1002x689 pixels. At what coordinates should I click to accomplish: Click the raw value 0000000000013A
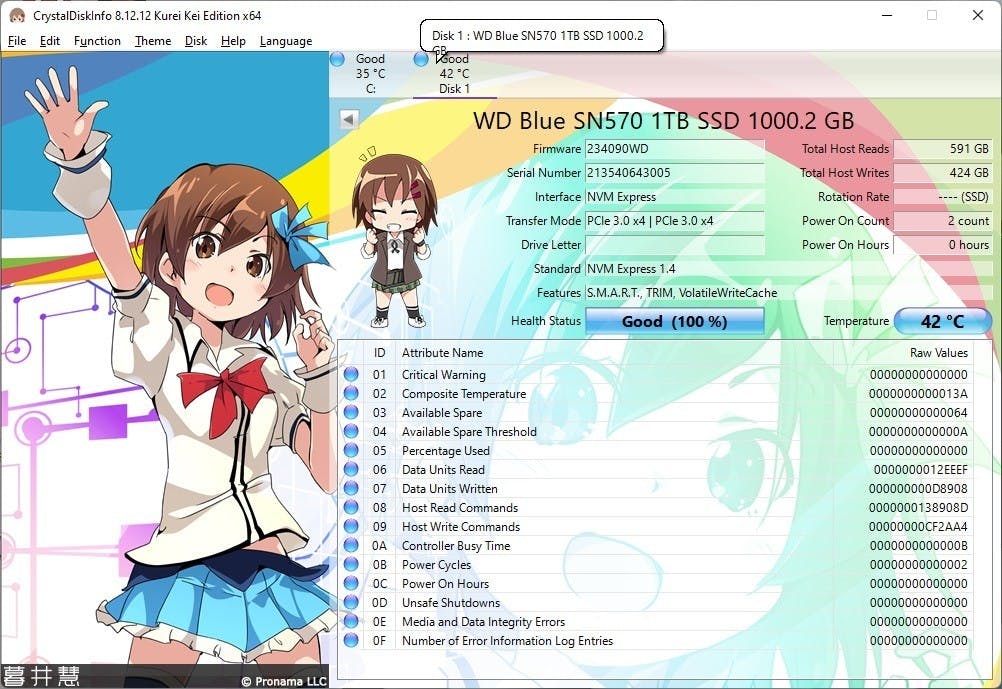click(x=918, y=394)
